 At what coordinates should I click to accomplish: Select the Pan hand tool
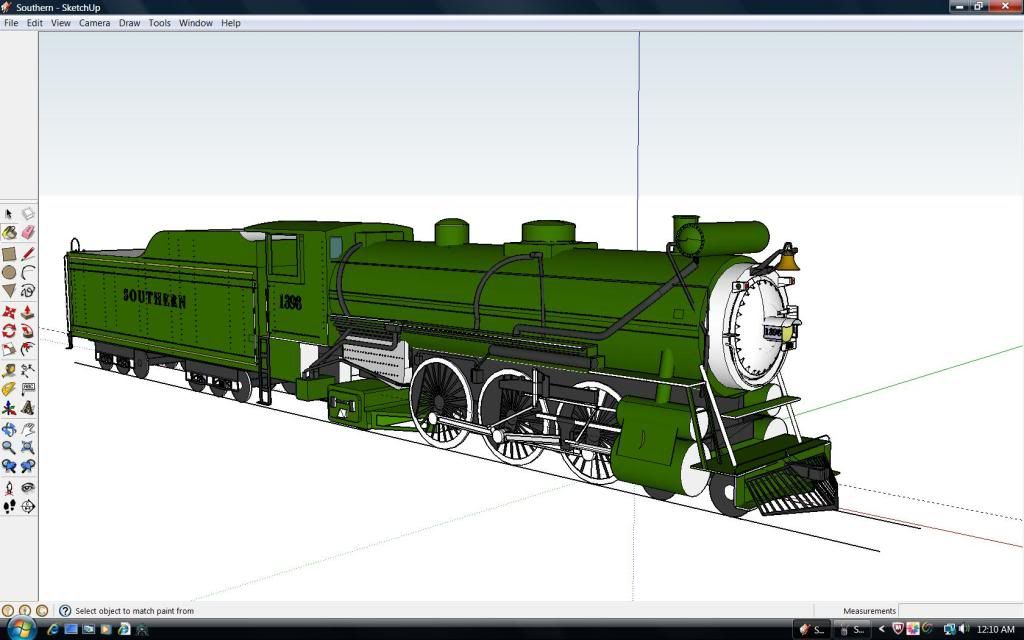[x=27, y=429]
